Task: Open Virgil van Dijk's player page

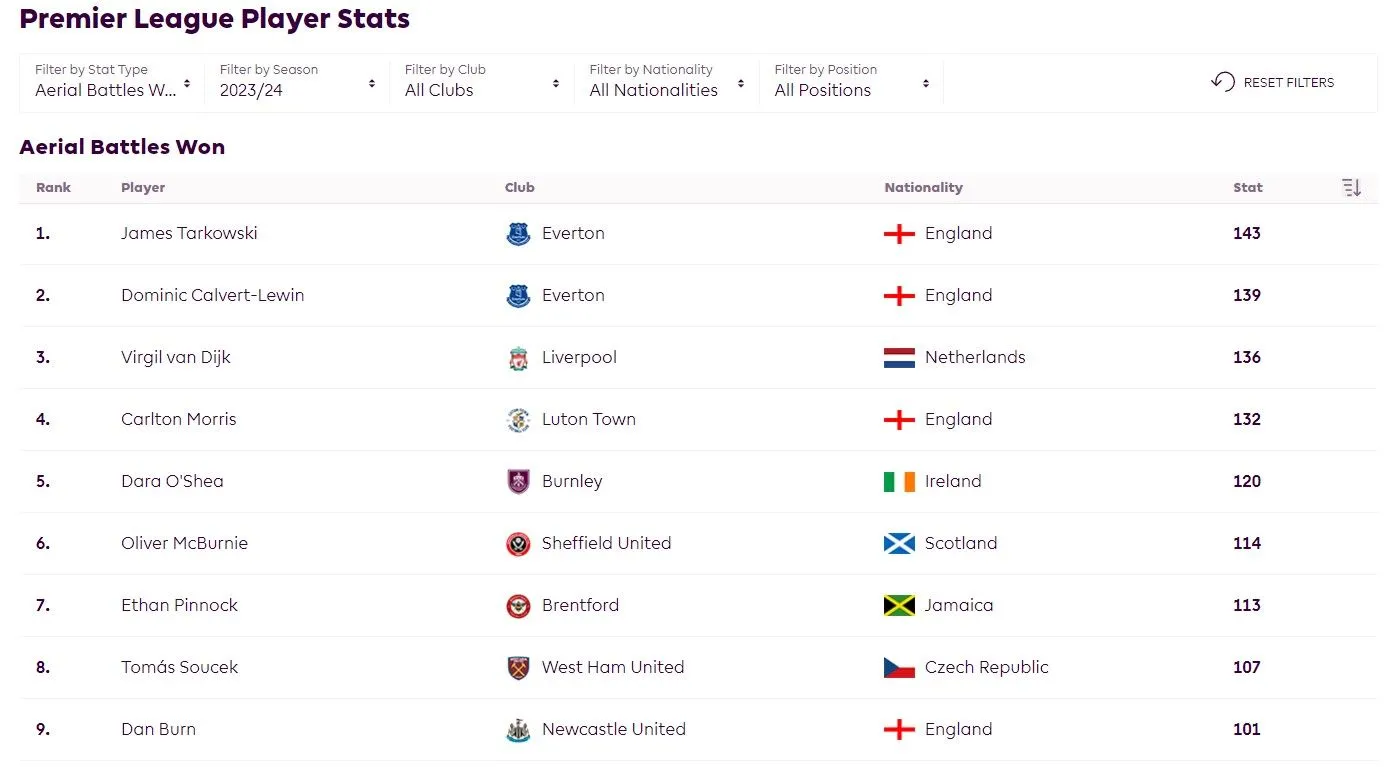Action: point(176,357)
